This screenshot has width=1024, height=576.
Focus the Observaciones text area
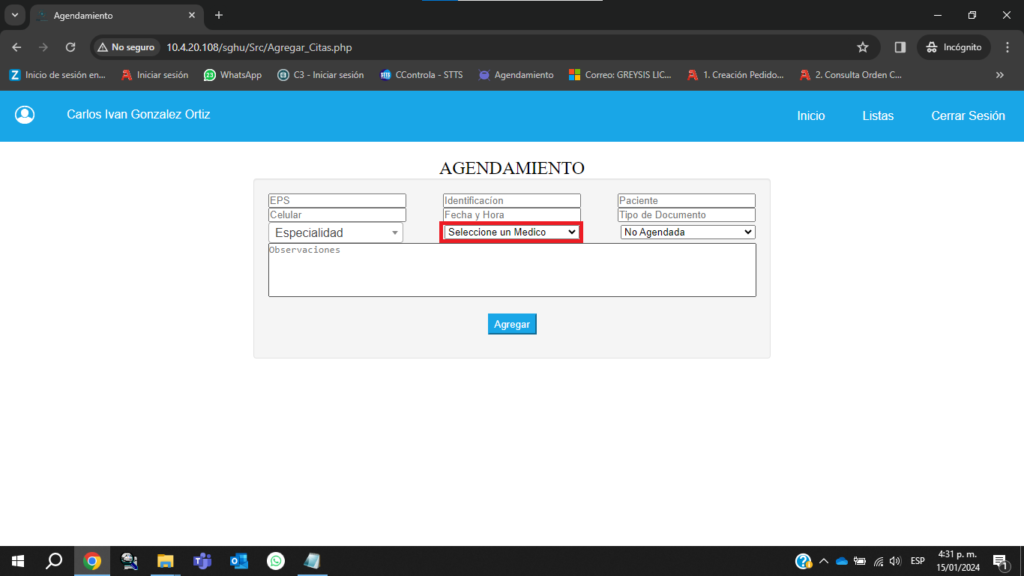[511, 270]
